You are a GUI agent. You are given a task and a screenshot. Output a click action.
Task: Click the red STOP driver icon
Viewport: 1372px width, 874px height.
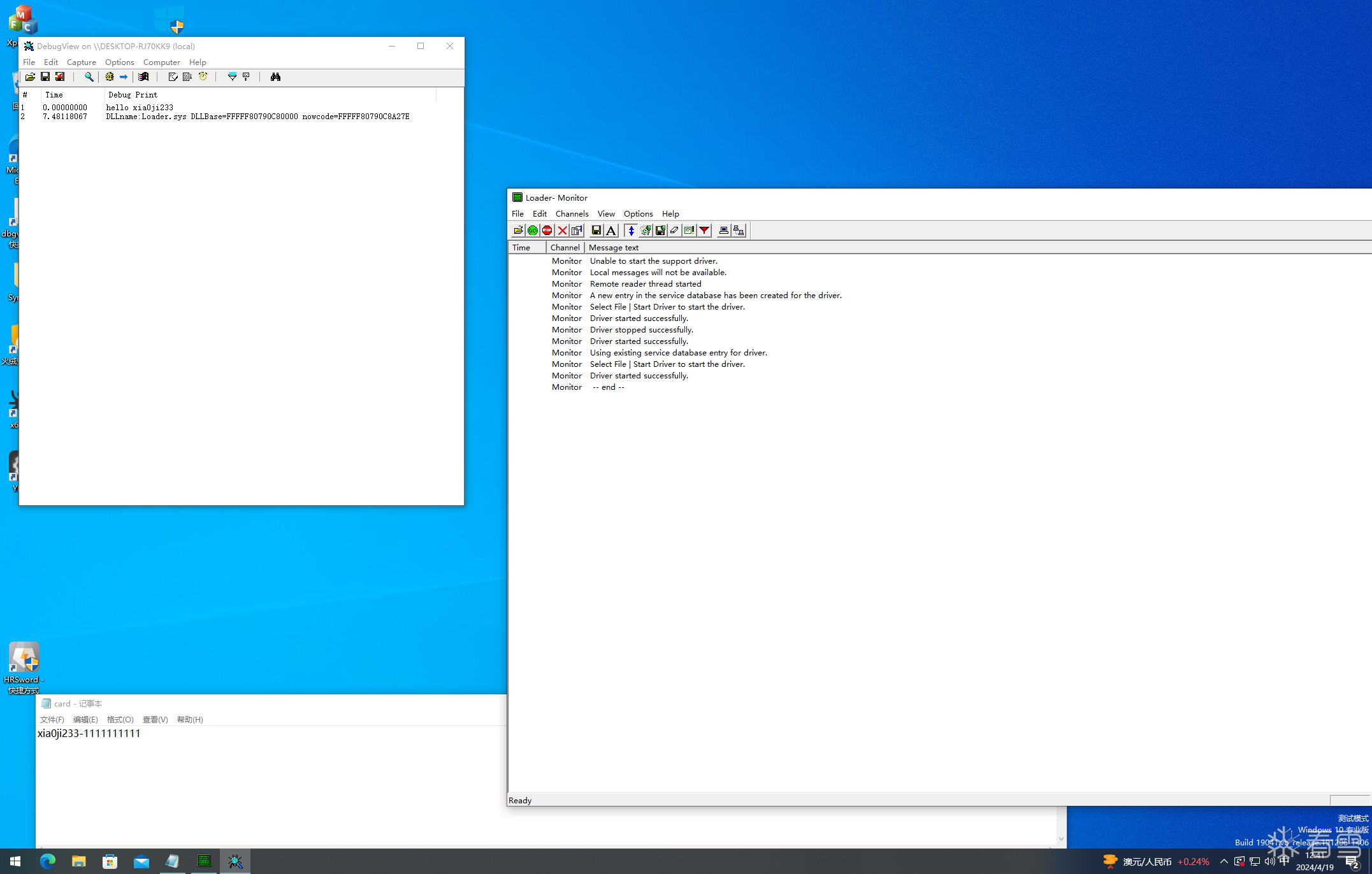tap(547, 231)
